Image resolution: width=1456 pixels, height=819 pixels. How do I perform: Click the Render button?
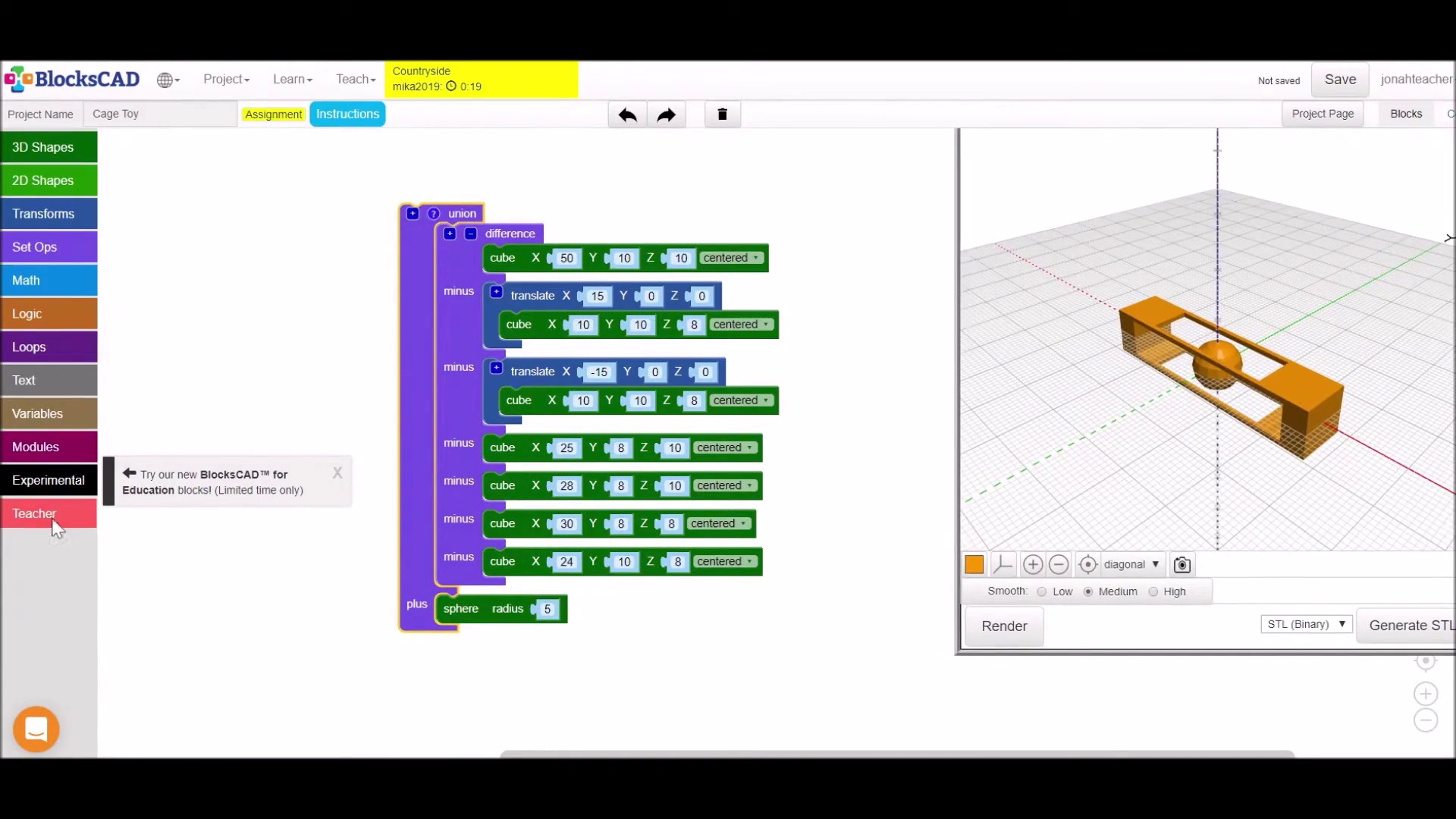tap(1004, 626)
